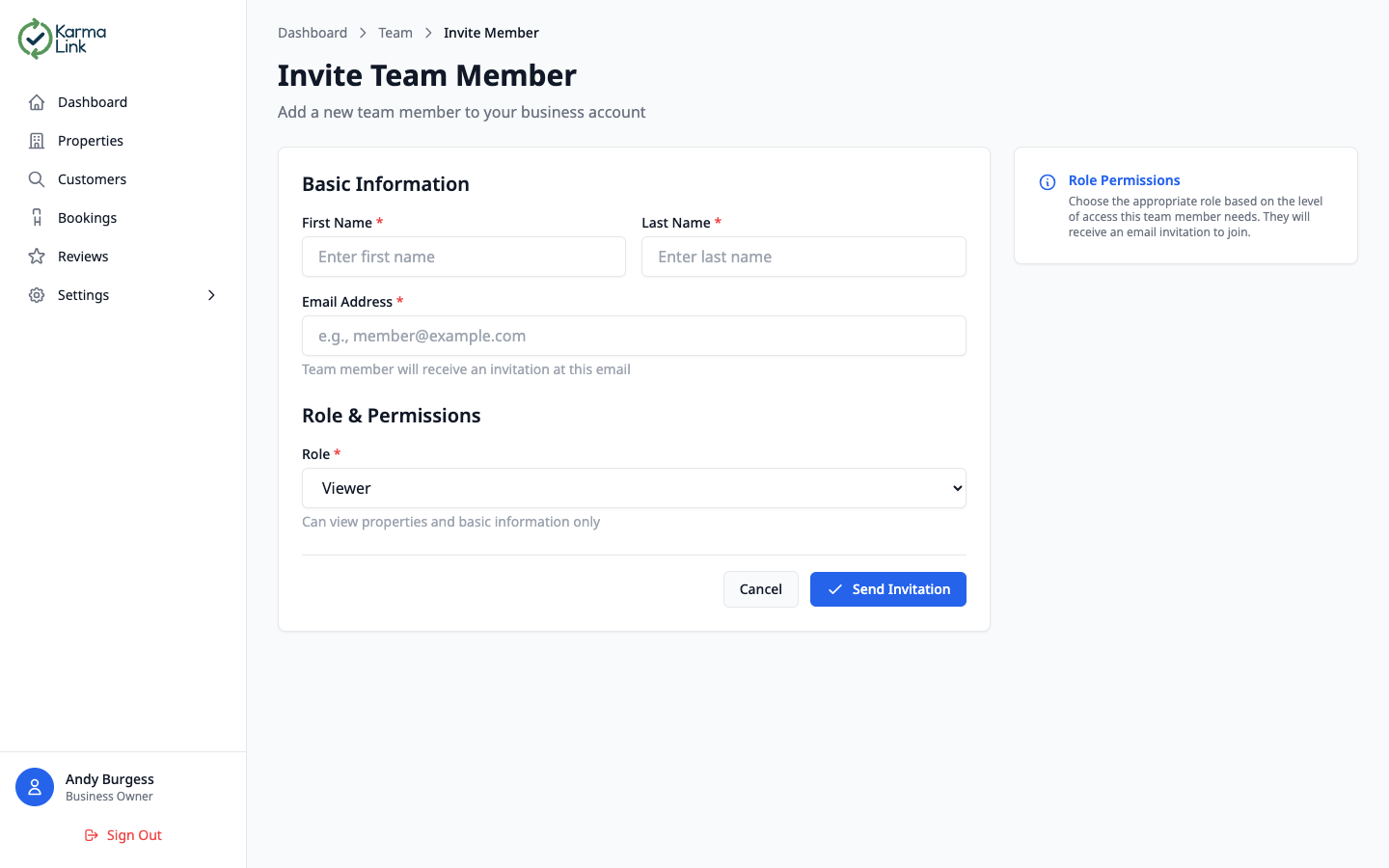Open Bookings using its sidebar icon

(x=36, y=217)
